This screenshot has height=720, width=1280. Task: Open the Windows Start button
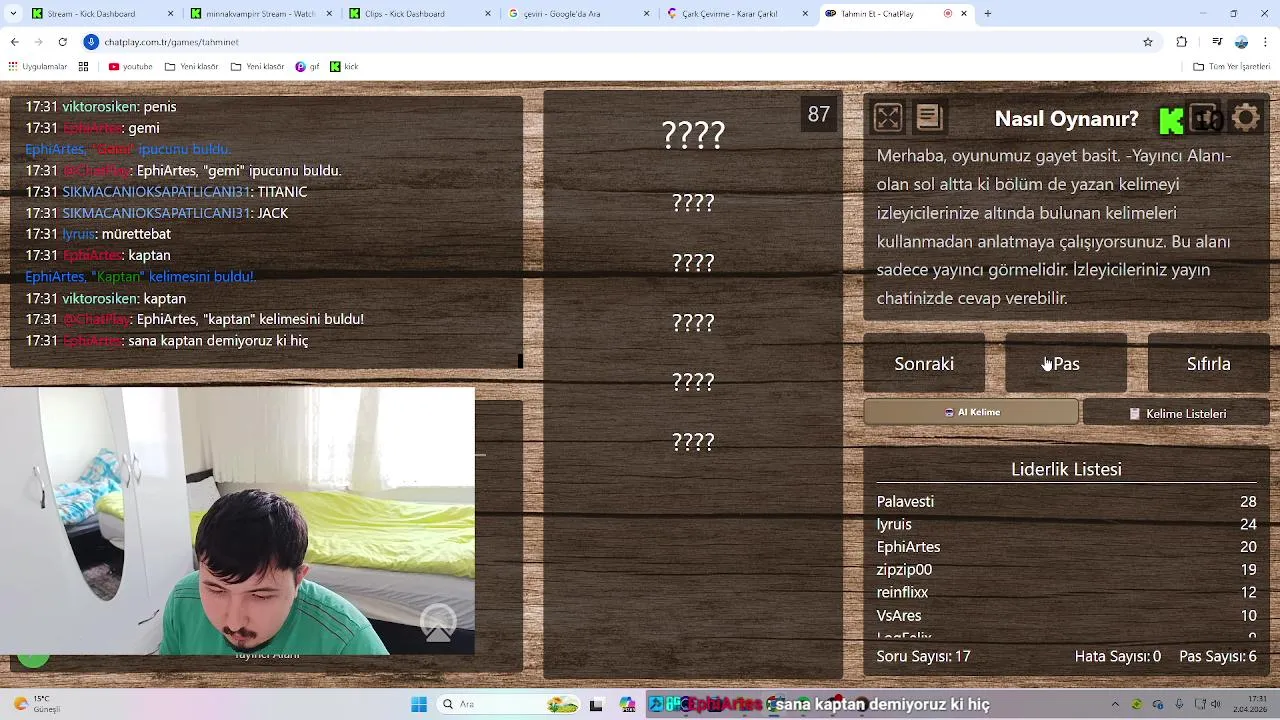(419, 704)
